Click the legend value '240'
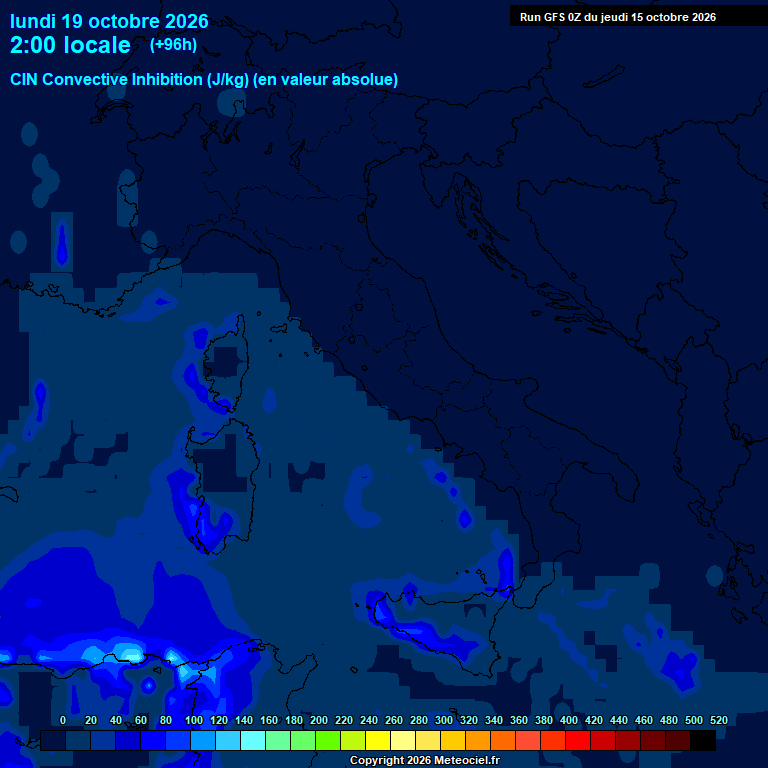768x768 pixels. point(368,720)
